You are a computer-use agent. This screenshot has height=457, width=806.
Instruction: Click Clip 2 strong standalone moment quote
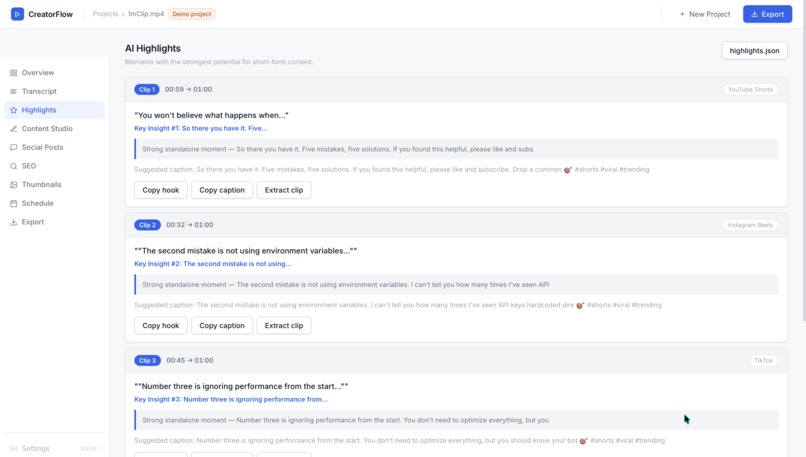coord(456,285)
